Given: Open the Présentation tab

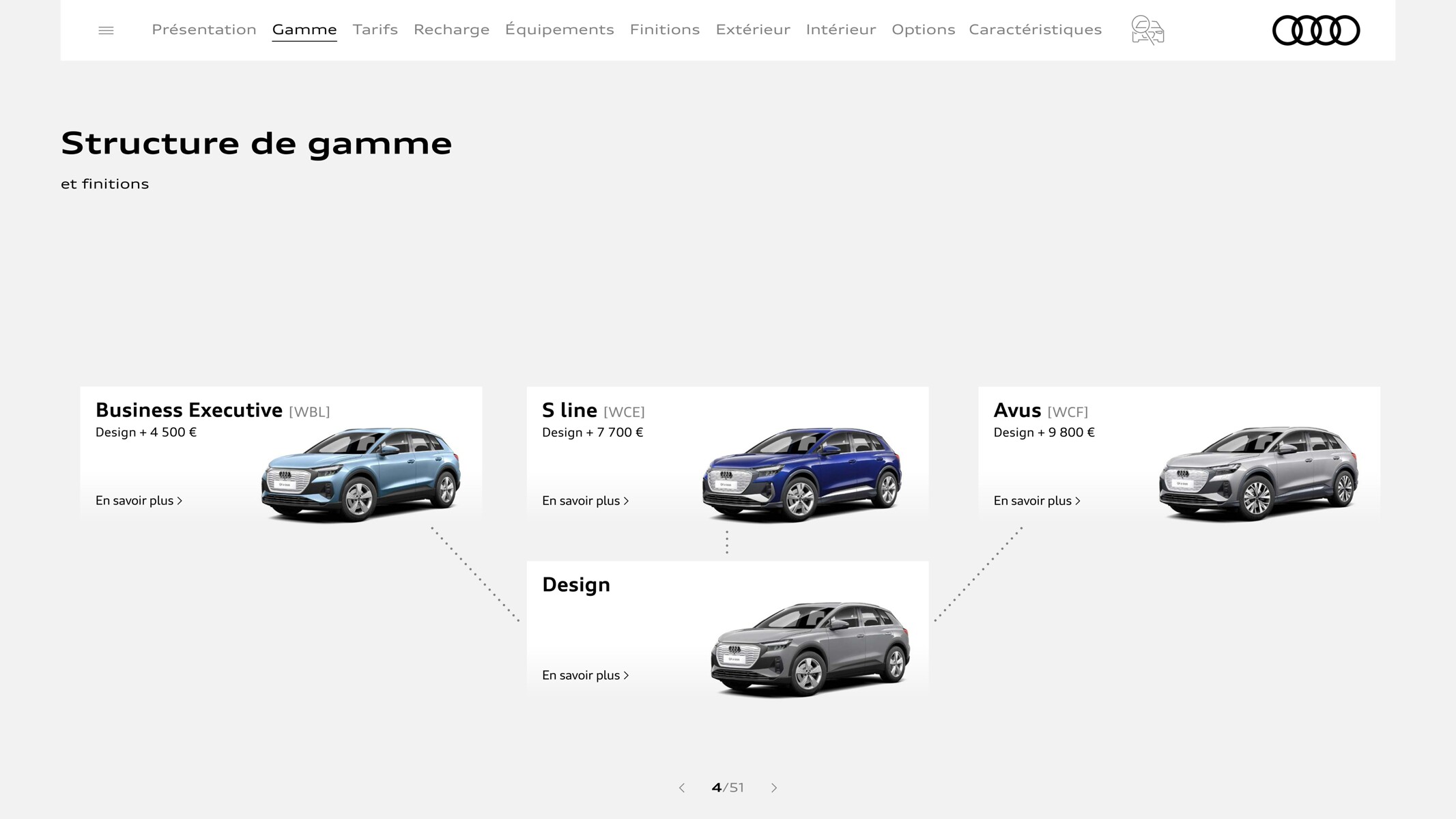Looking at the screenshot, I should (x=204, y=29).
